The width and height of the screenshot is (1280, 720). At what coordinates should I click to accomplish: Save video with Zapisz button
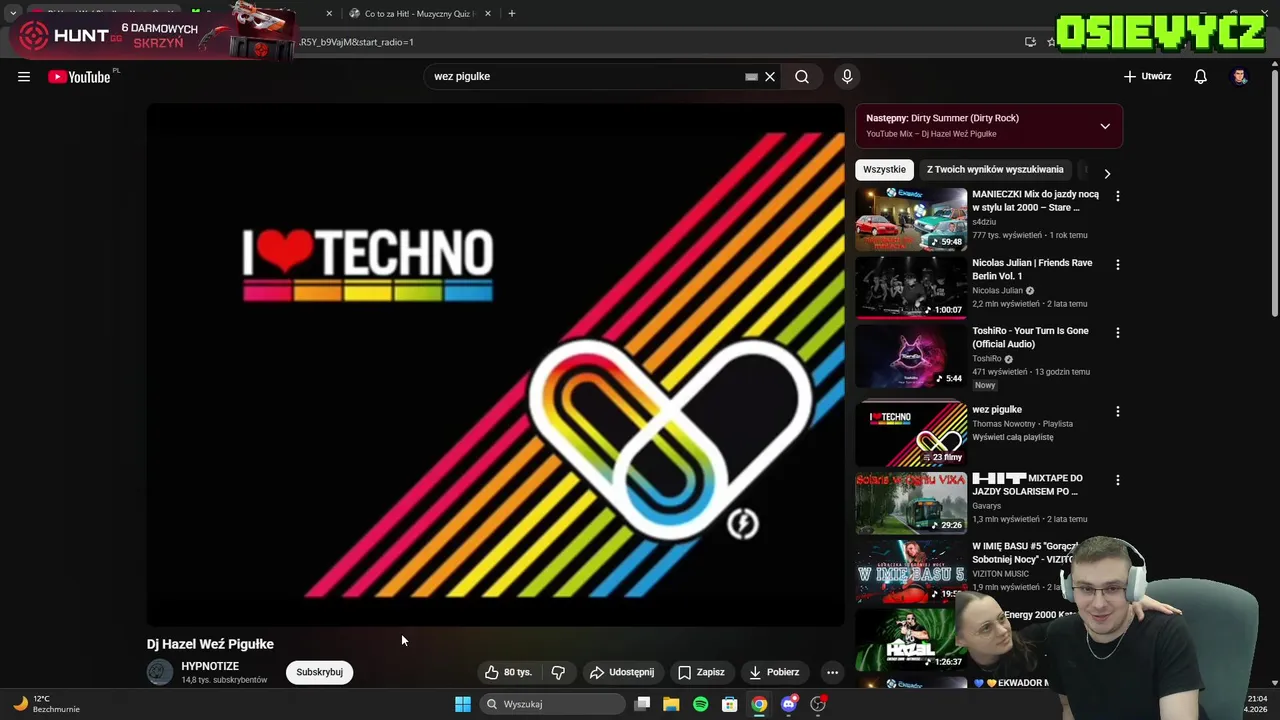[x=700, y=672]
